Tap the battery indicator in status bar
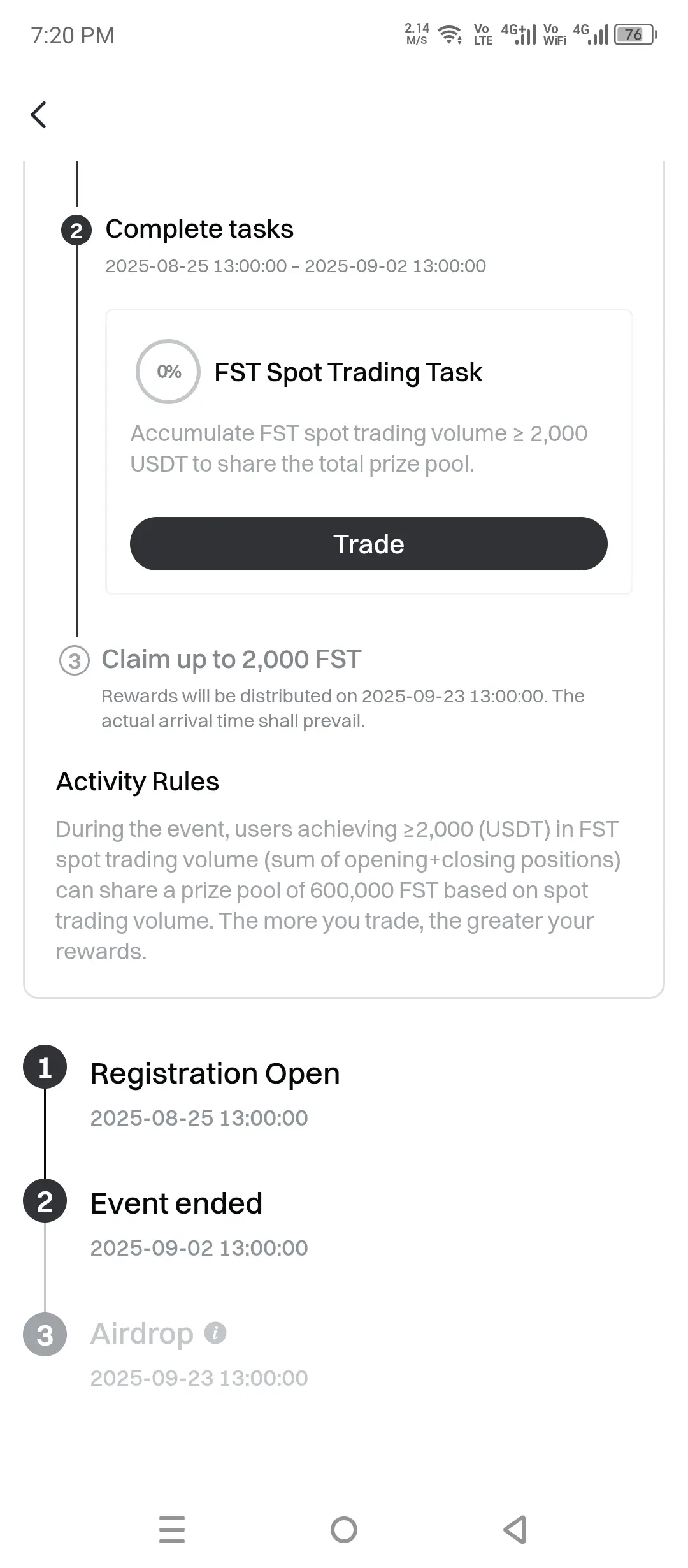688x1568 pixels. [x=635, y=34]
